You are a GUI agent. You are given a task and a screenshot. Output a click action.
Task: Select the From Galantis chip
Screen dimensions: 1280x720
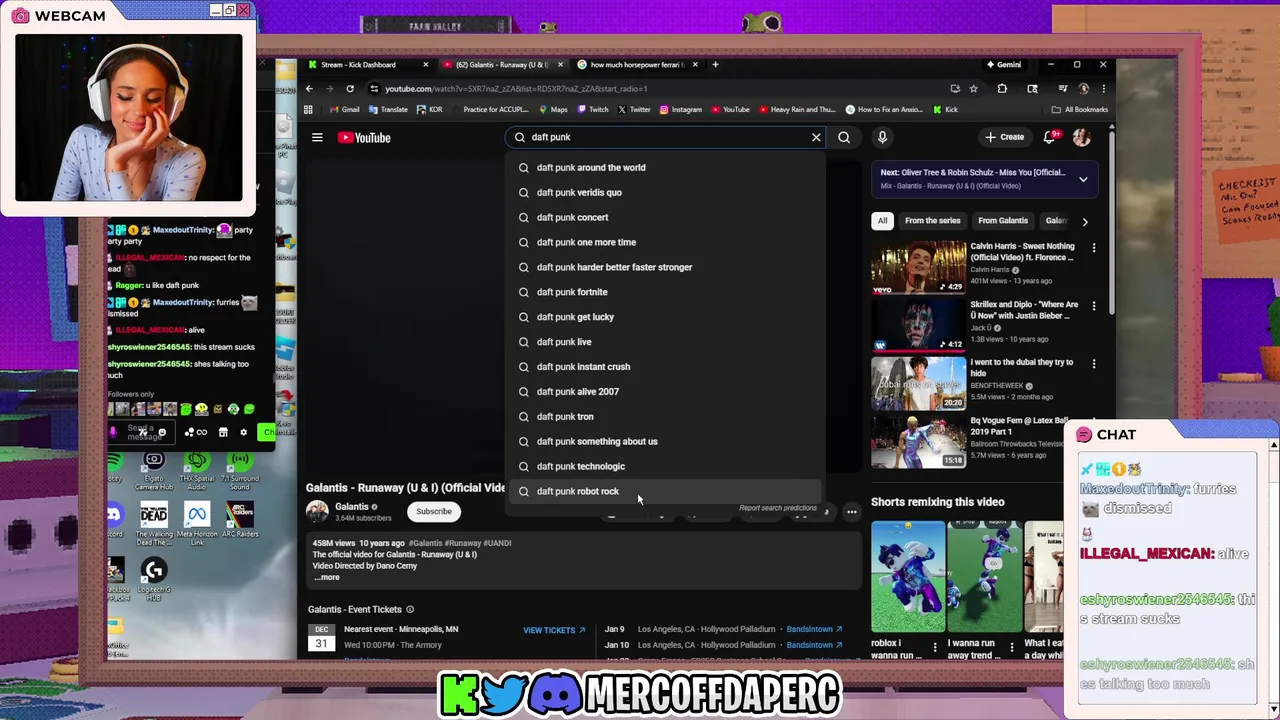click(x=1003, y=221)
